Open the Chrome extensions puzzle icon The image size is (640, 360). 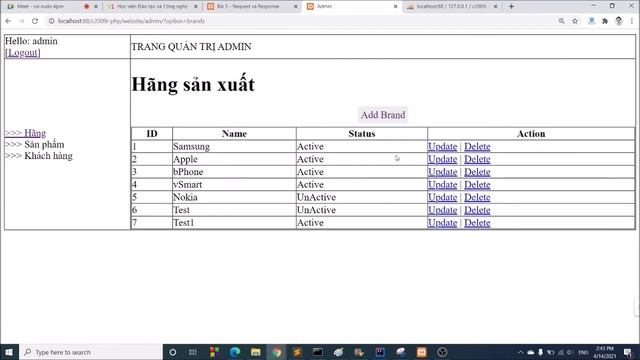(605, 21)
